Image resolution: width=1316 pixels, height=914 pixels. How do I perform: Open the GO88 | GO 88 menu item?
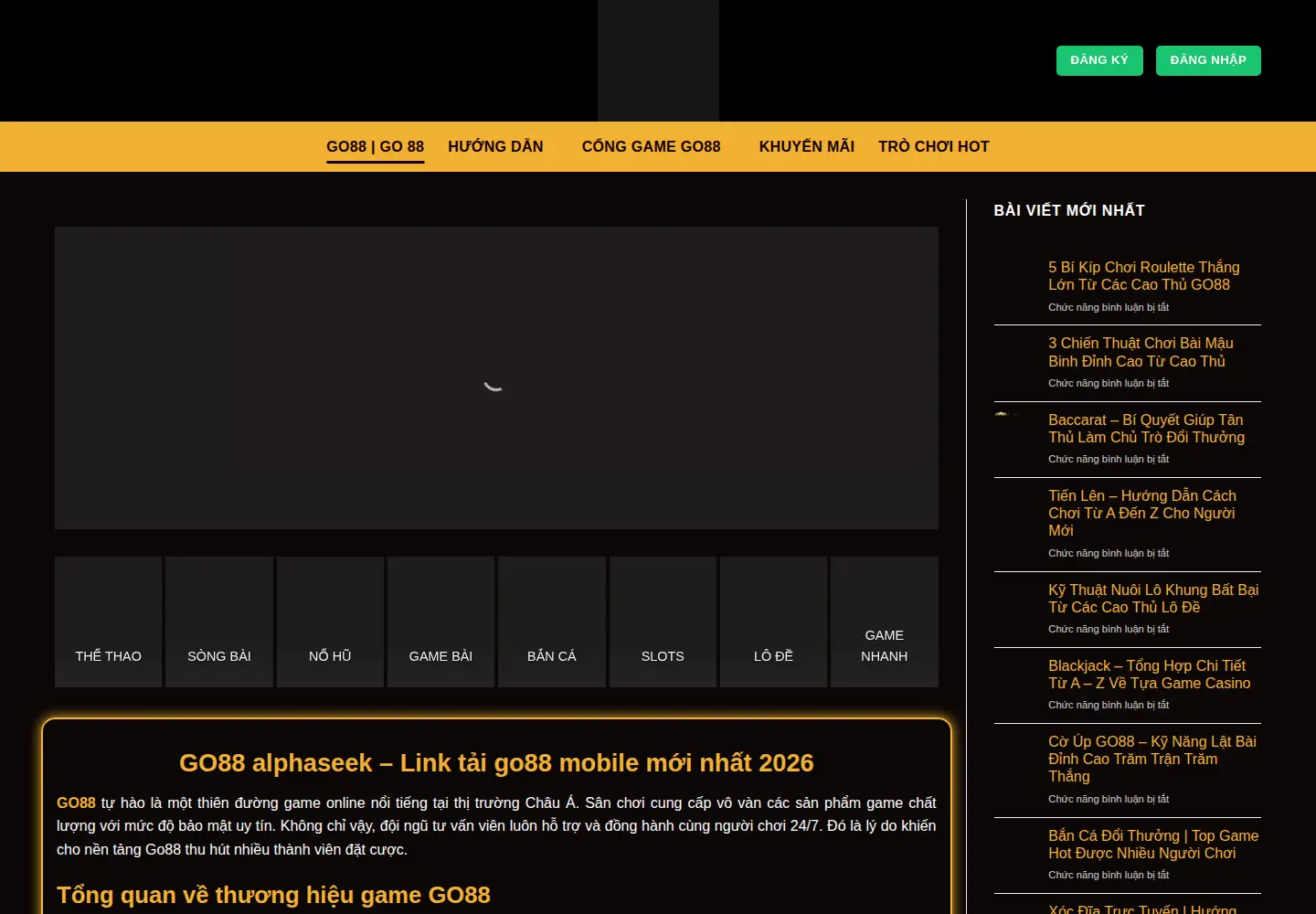pyautogui.click(x=376, y=146)
